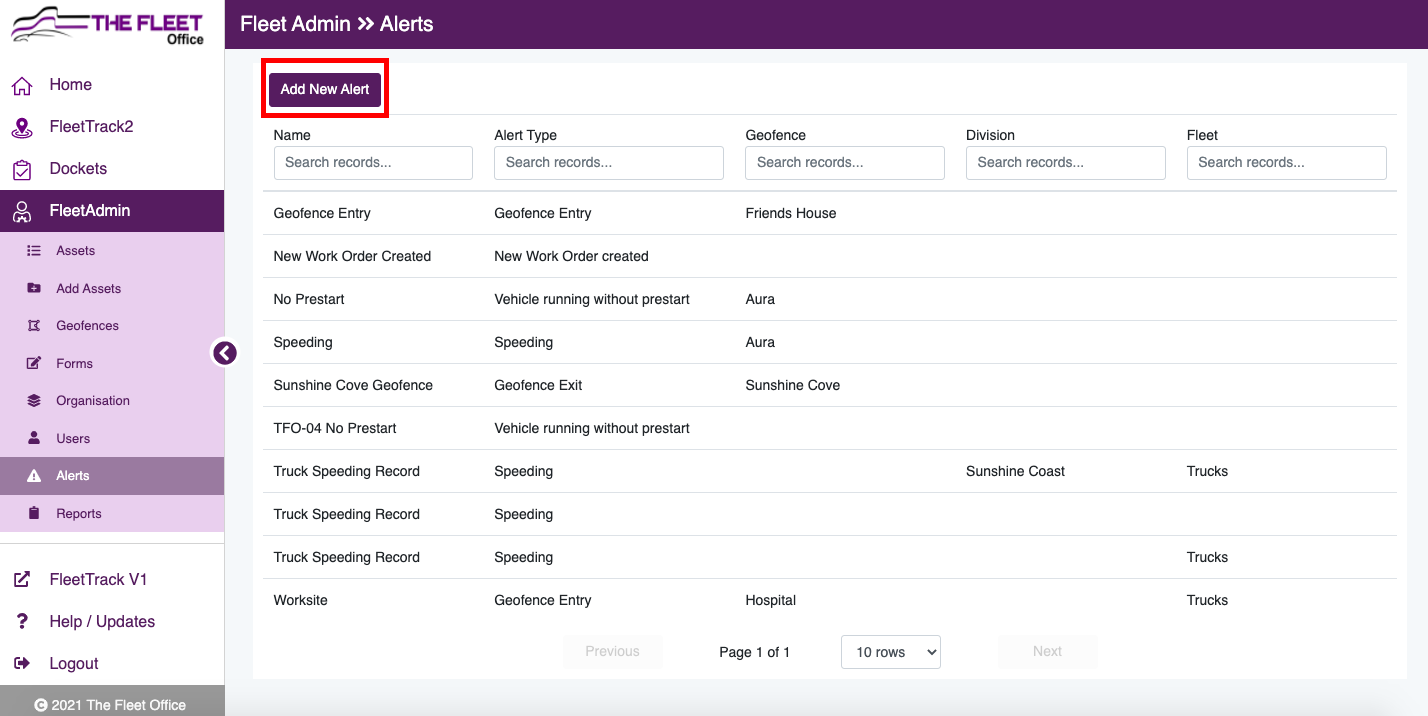Click the Home house icon
The width and height of the screenshot is (1428, 716).
click(x=22, y=85)
